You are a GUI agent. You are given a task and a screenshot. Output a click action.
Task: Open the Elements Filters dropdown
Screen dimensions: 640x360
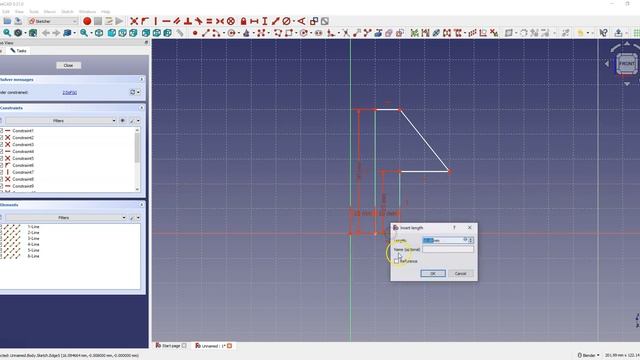[x=66, y=218]
